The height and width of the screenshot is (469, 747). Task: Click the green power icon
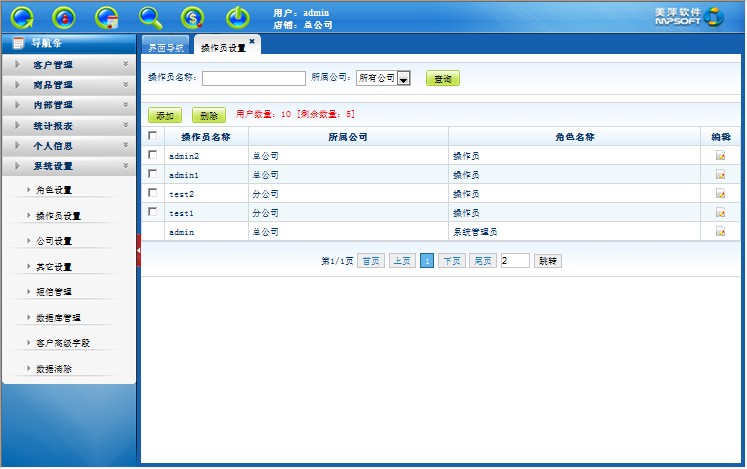(237, 17)
